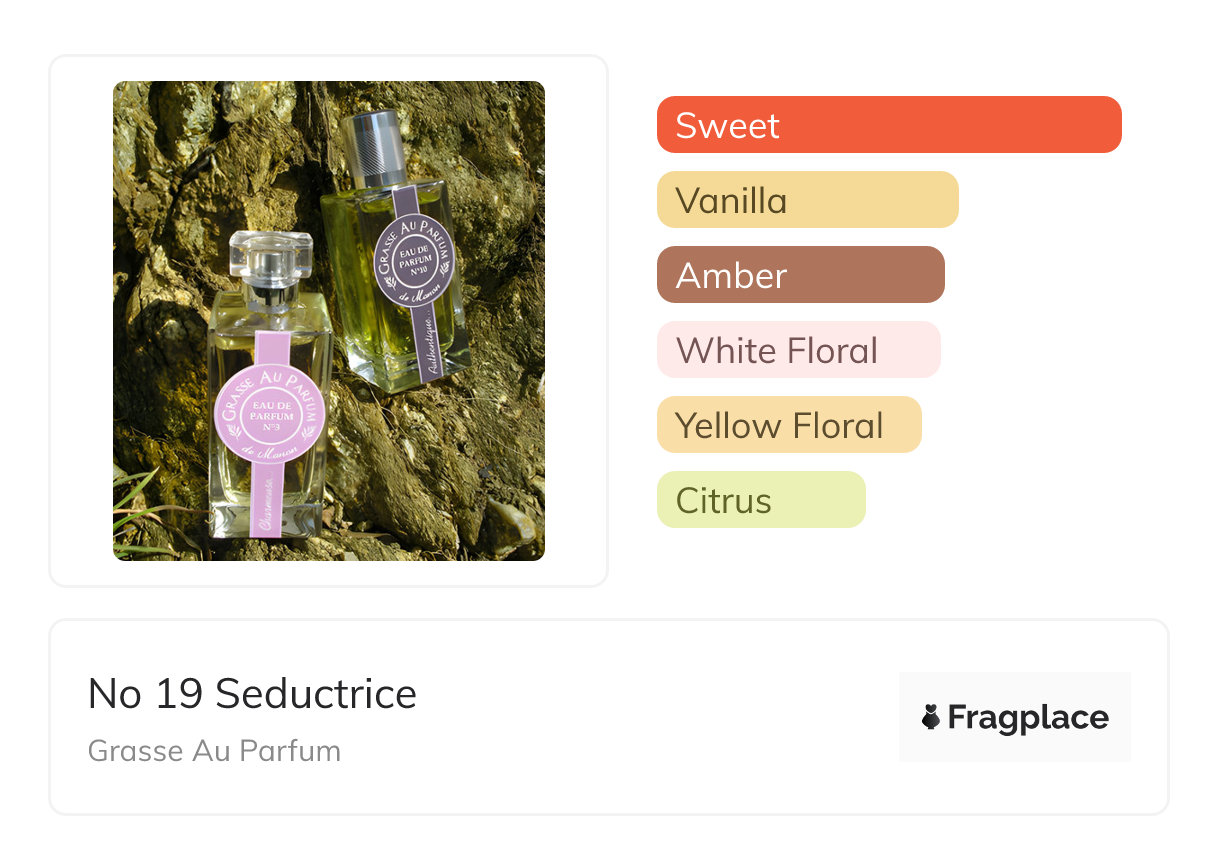
Task: Select the Vanilla accord bar
Action: 808,200
